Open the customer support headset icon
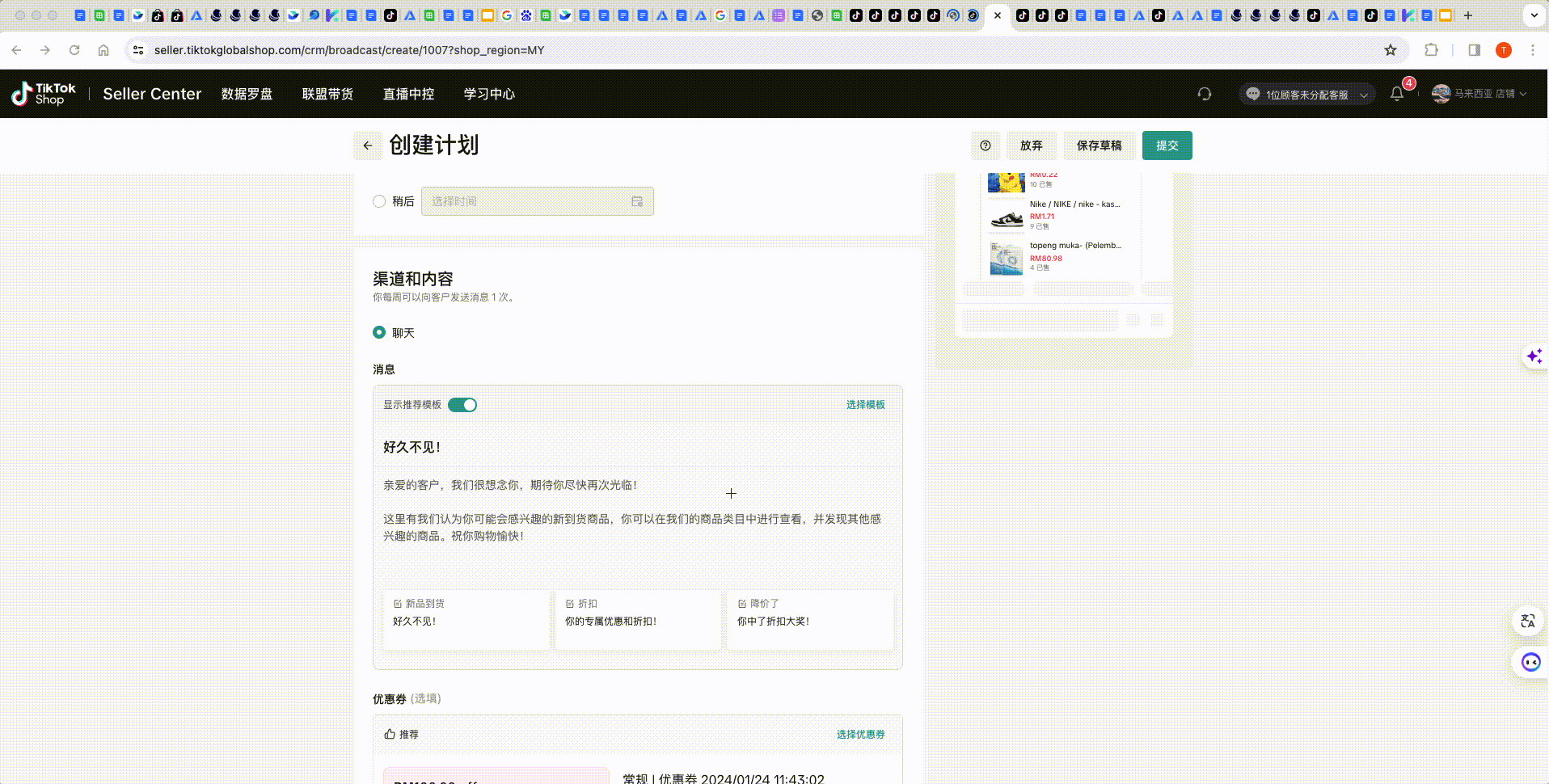 point(1205,94)
